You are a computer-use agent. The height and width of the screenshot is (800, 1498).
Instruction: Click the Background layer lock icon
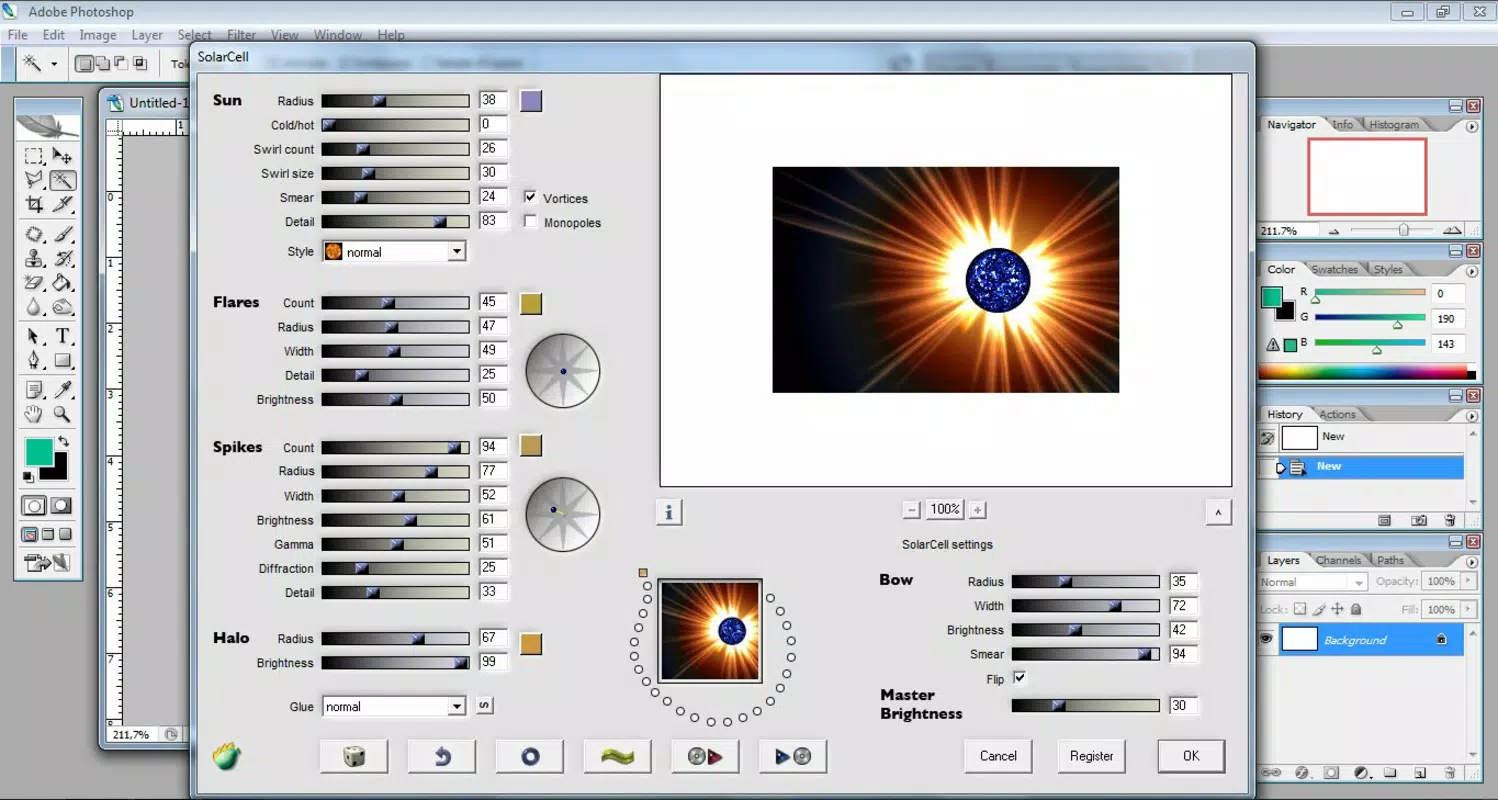click(x=1441, y=639)
